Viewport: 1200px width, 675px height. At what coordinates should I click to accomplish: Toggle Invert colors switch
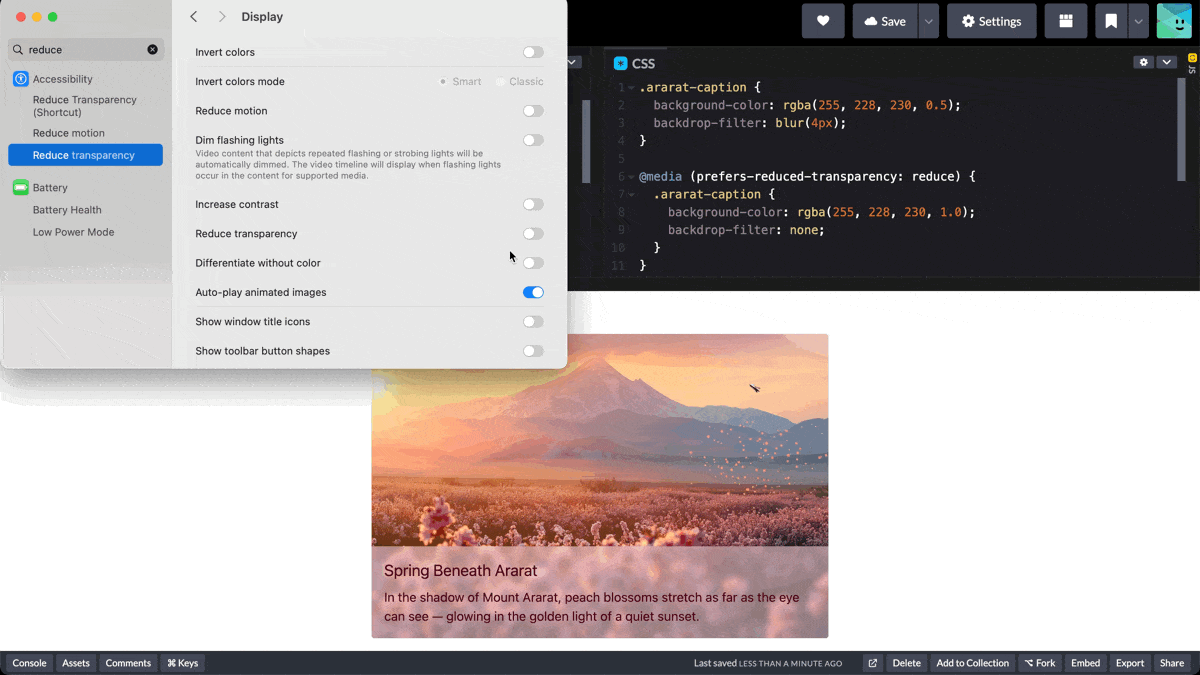[533, 52]
